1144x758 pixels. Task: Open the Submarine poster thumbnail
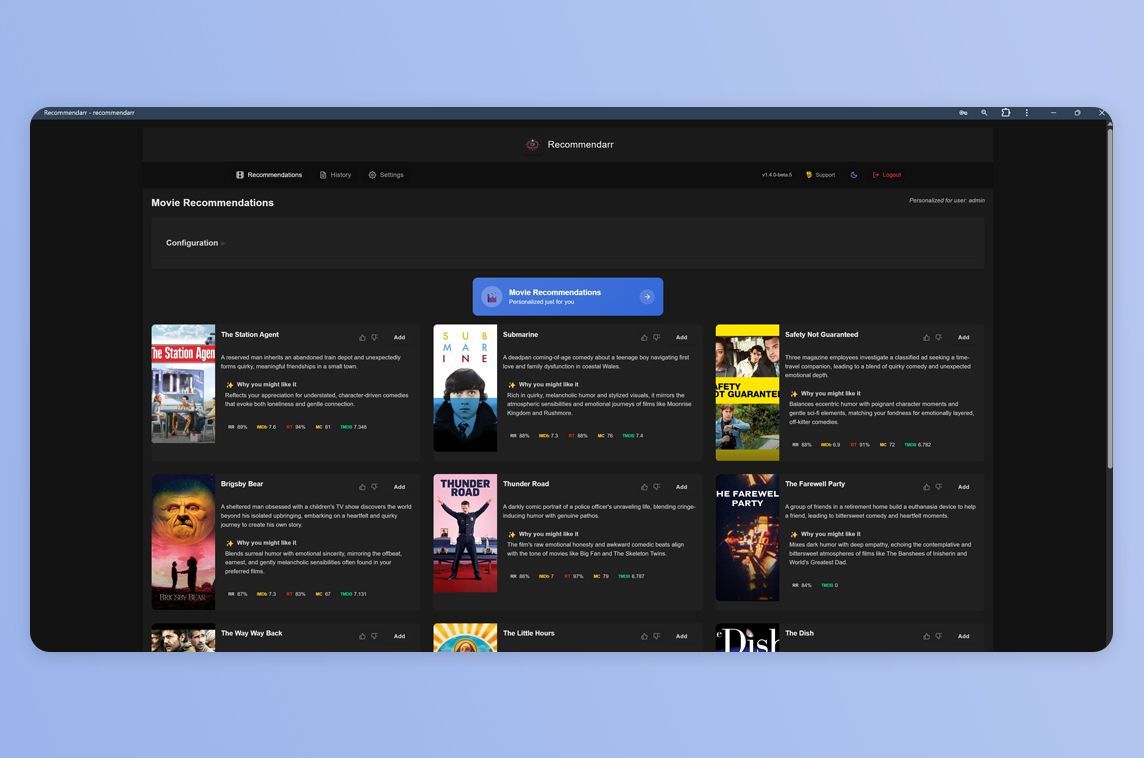[x=465, y=388]
